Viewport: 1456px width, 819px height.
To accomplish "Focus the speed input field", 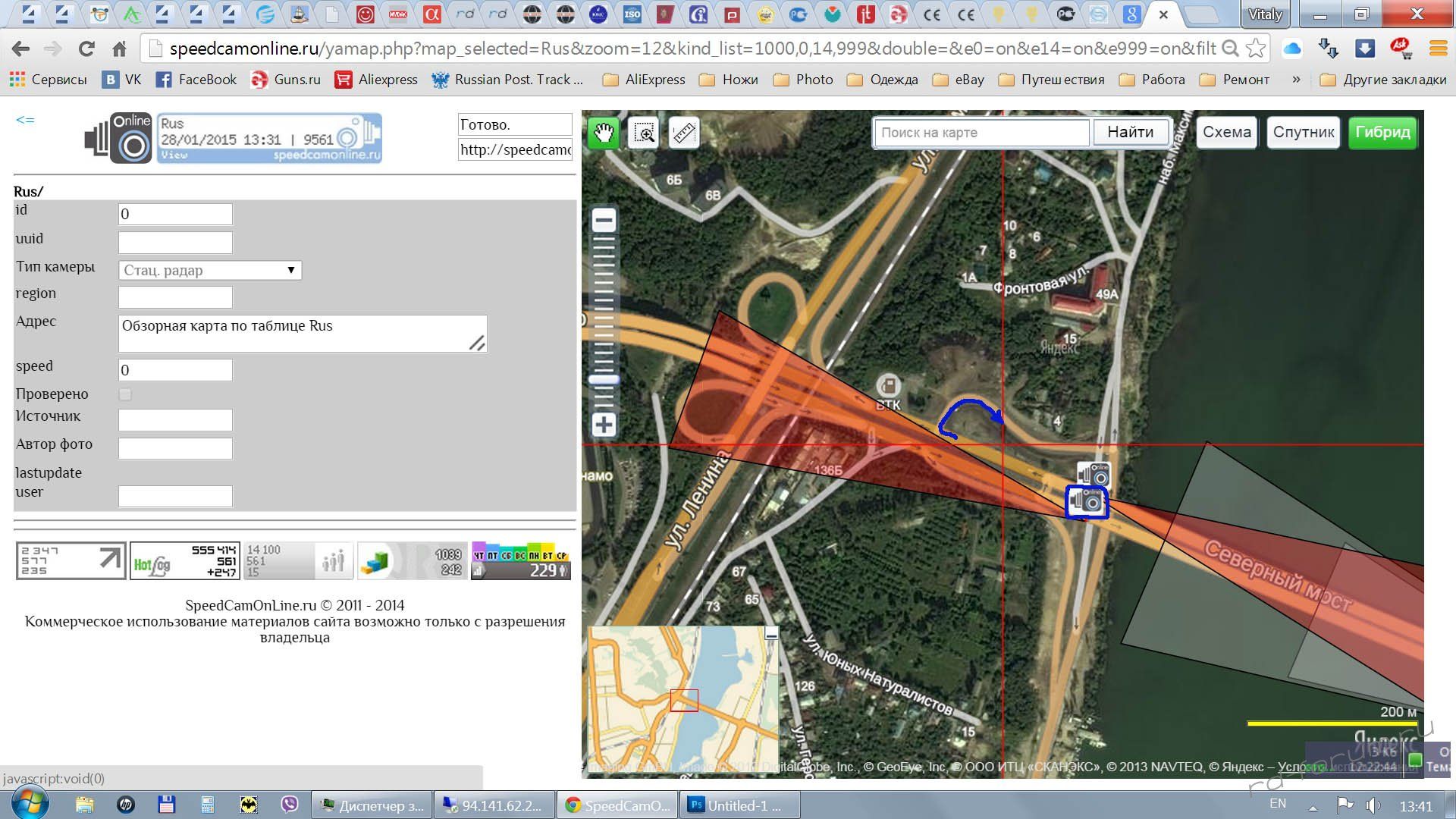I will pos(175,370).
